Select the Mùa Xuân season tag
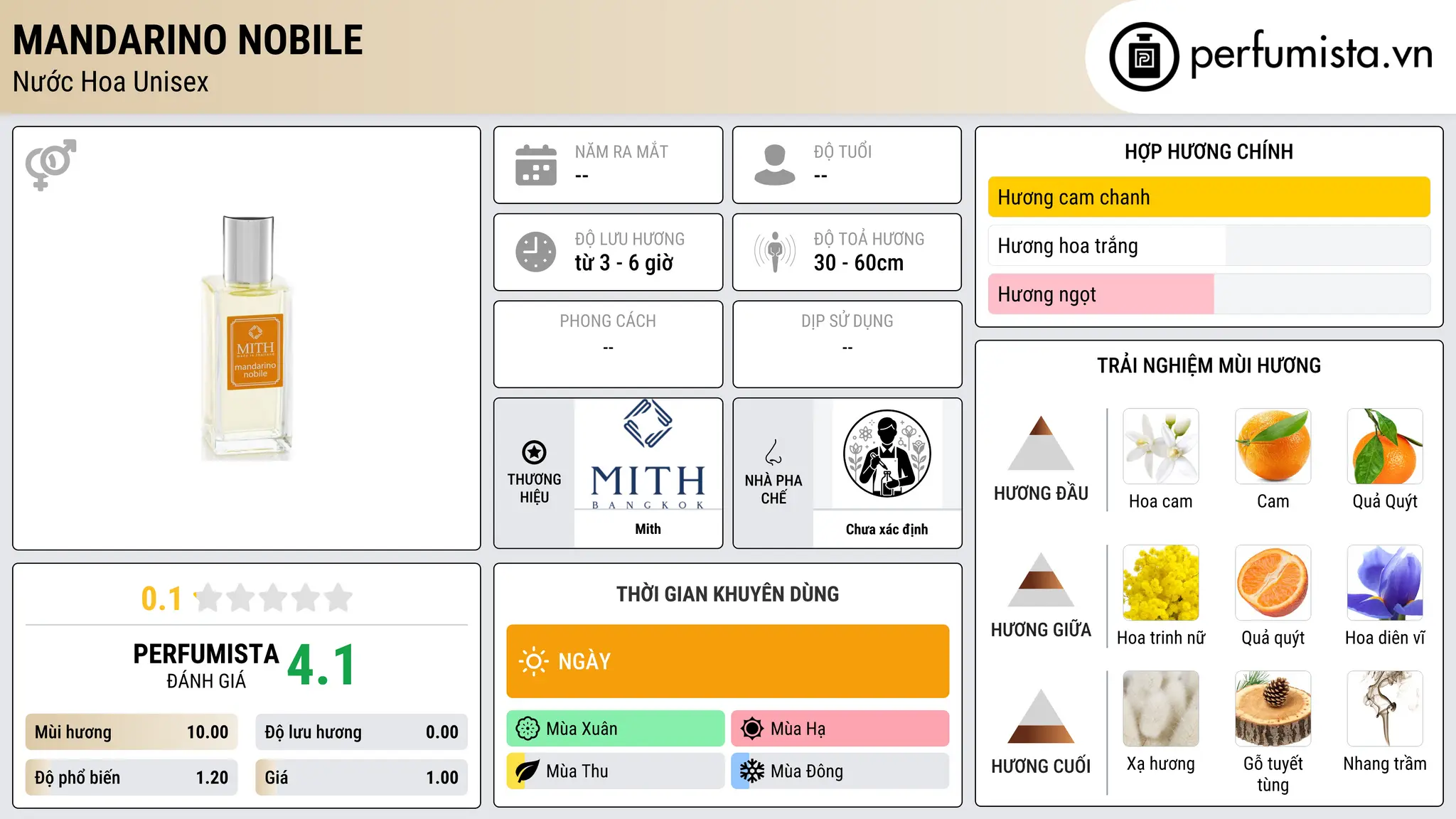 tap(616, 729)
